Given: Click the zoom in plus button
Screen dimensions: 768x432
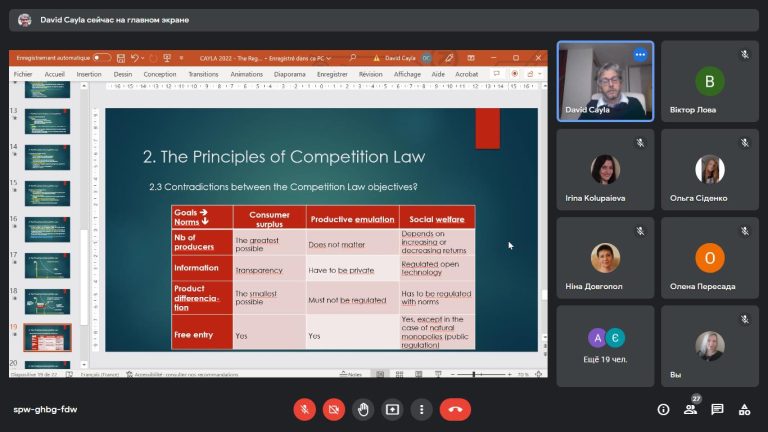Looking at the screenshot, I should (509, 374).
